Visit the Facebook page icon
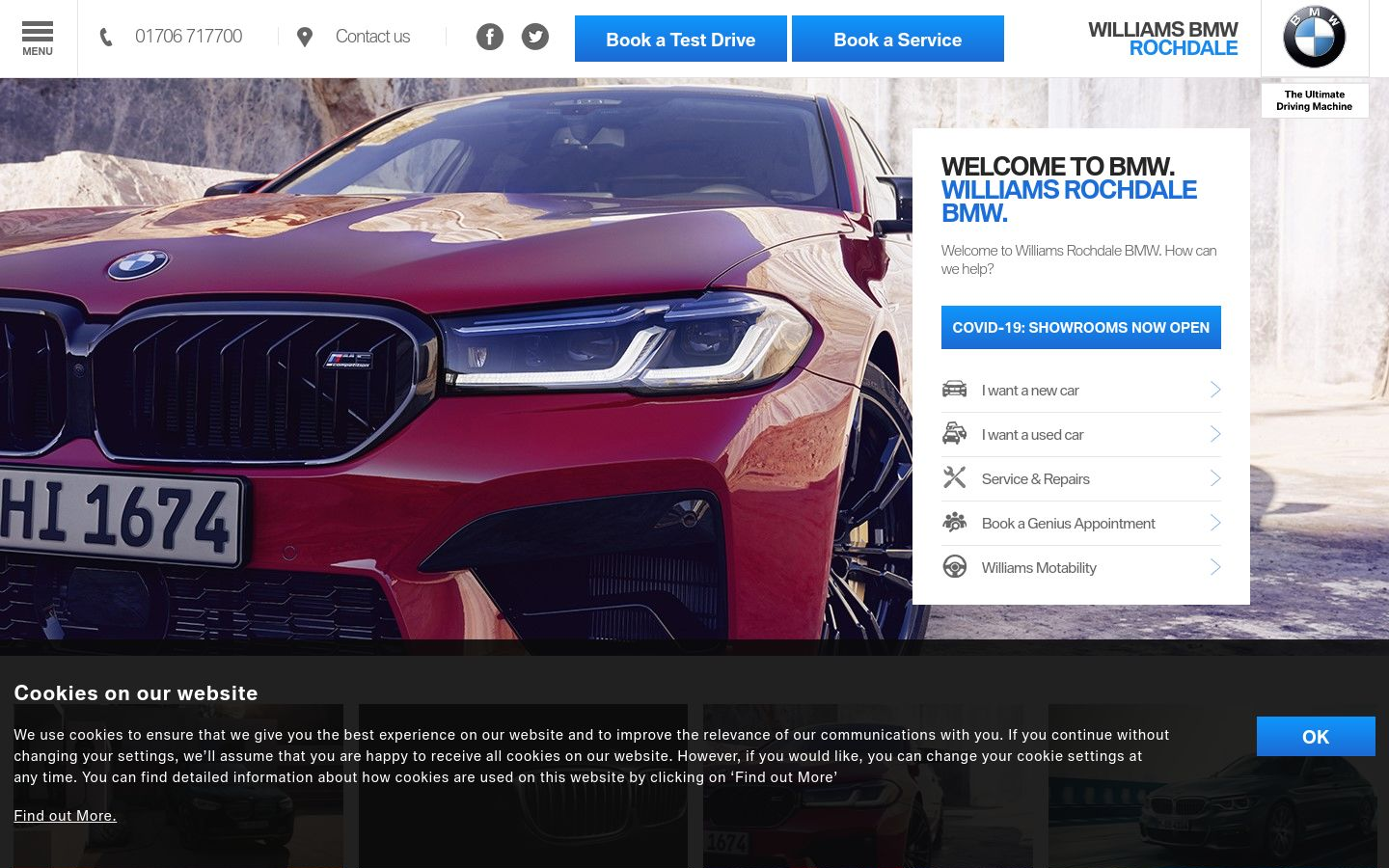The image size is (1389, 868). pos(490,37)
